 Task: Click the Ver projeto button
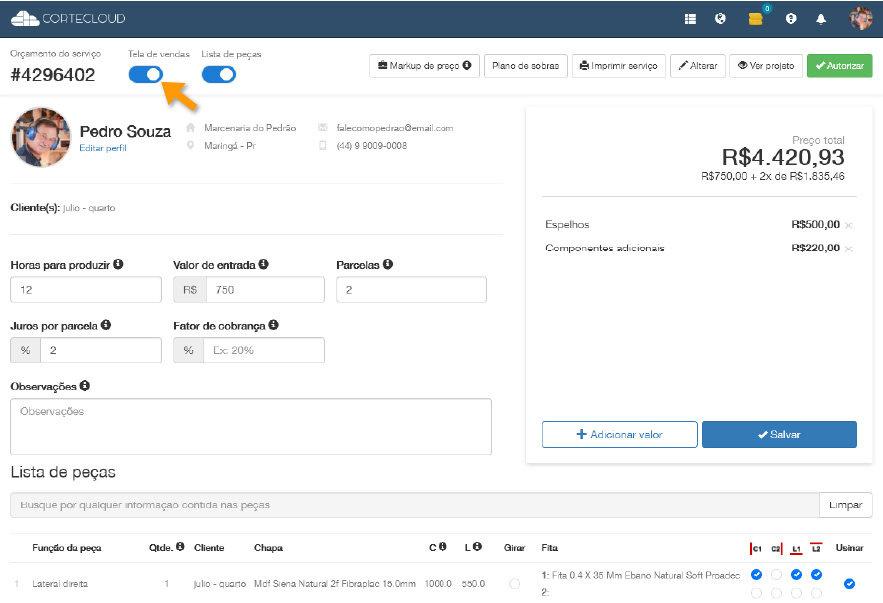pos(766,66)
